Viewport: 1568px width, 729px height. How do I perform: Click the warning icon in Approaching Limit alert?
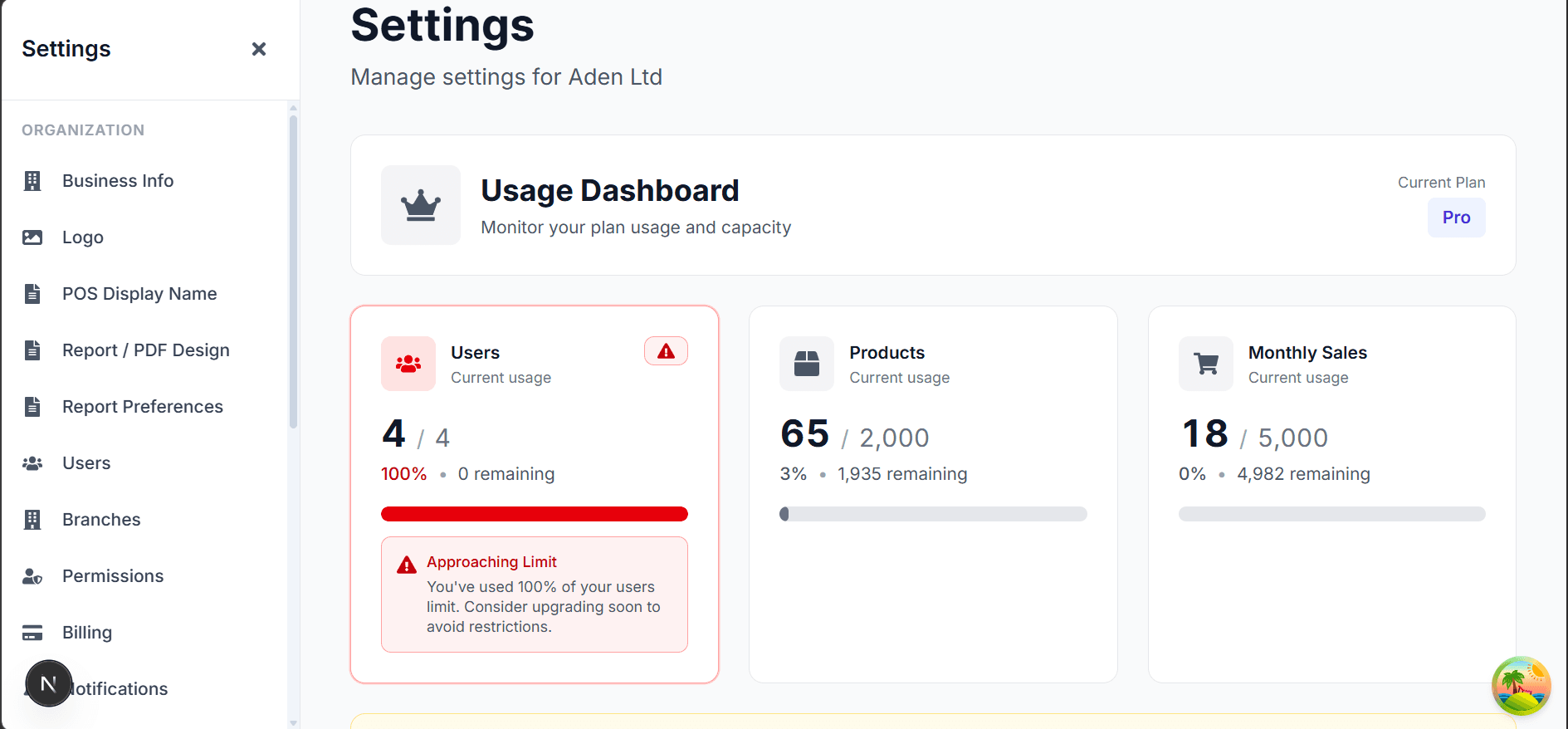pos(407,565)
